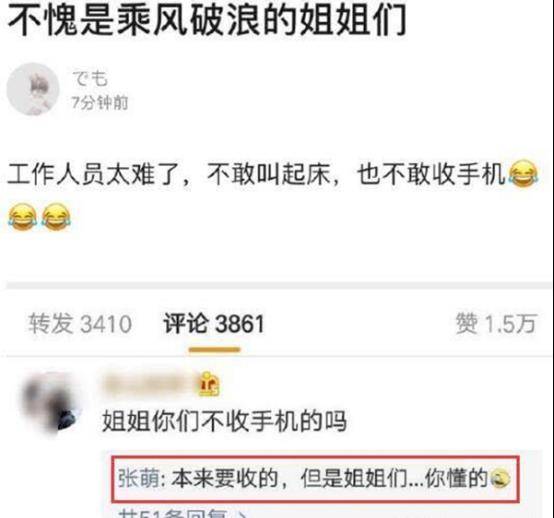Image resolution: width=554 pixels, height=518 pixels.
Task: Click the emoji after 你懂的
Action: click(x=501, y=479)
